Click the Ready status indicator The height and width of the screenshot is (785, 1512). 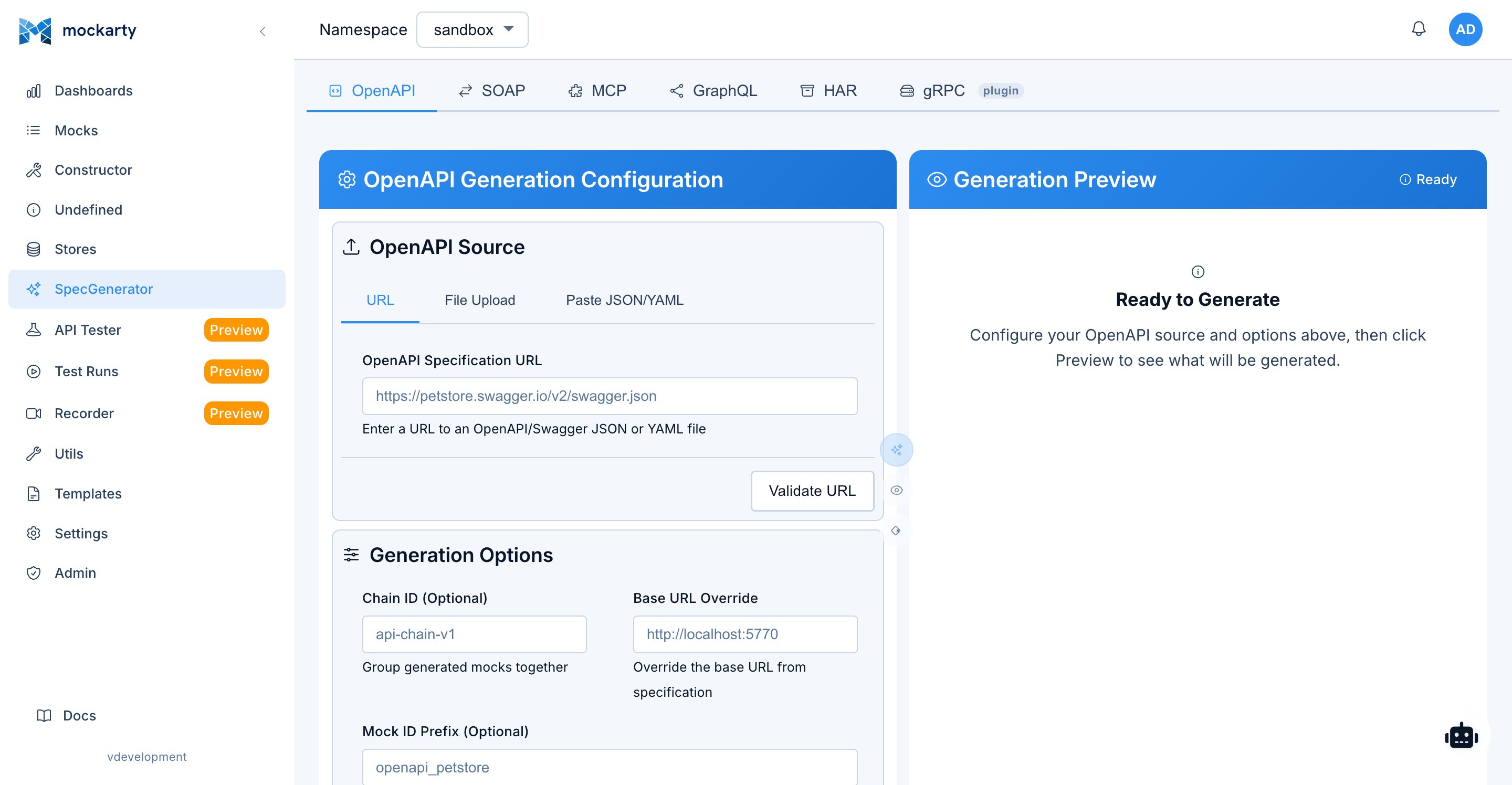tap(1427, 179)
